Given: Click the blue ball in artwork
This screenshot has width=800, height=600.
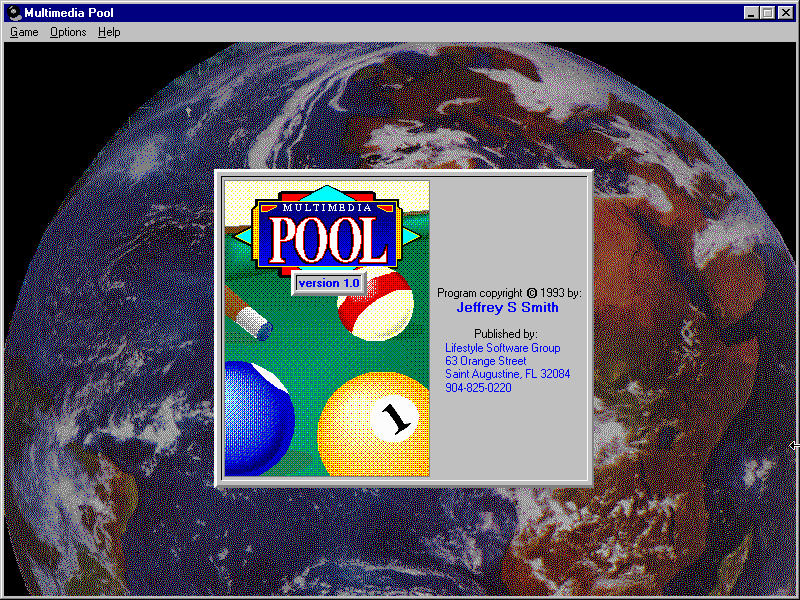Looking at the screenshot, I should [x=259, y=418].
